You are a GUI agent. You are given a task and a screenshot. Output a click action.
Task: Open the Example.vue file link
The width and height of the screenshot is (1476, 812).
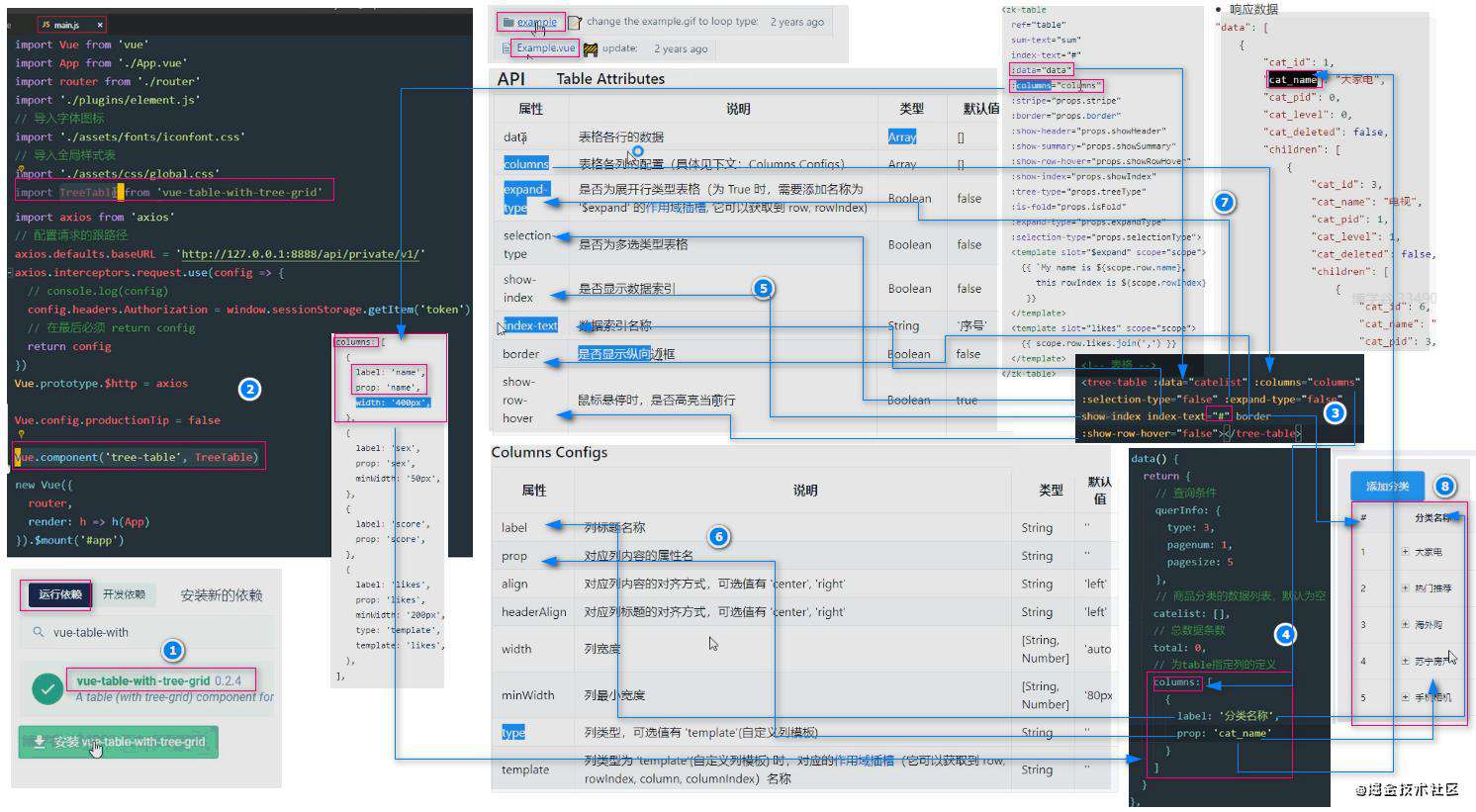[x=545, y=47]
